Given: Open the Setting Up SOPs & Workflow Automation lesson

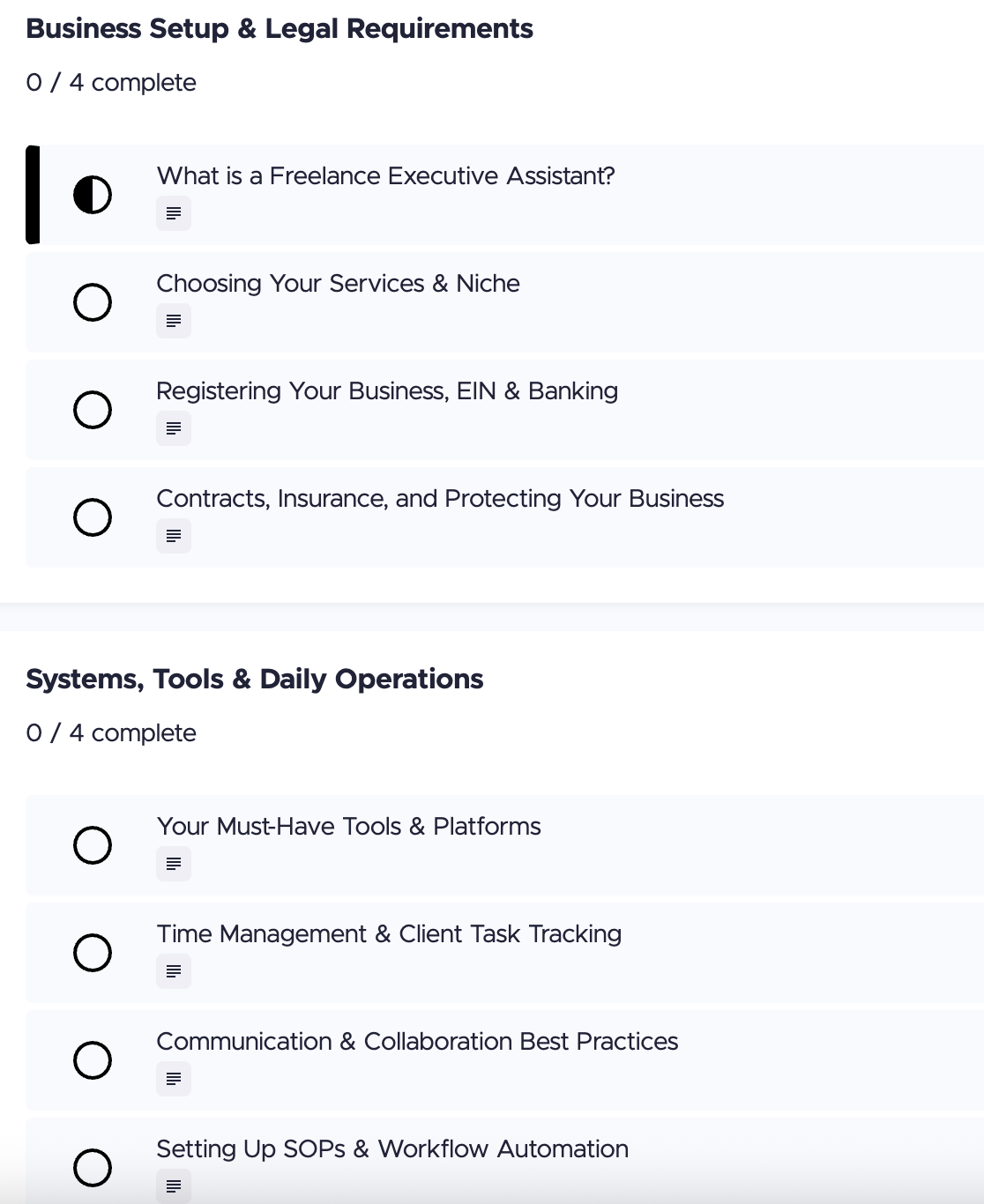Looking at the screenshot, I should coord(392,1149).
